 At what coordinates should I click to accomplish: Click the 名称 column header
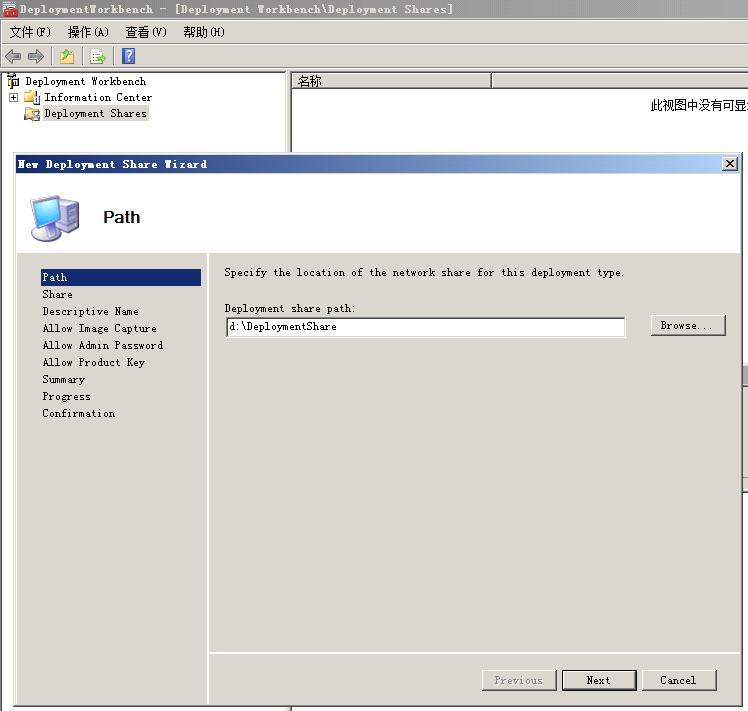click(x=390, y=81)
